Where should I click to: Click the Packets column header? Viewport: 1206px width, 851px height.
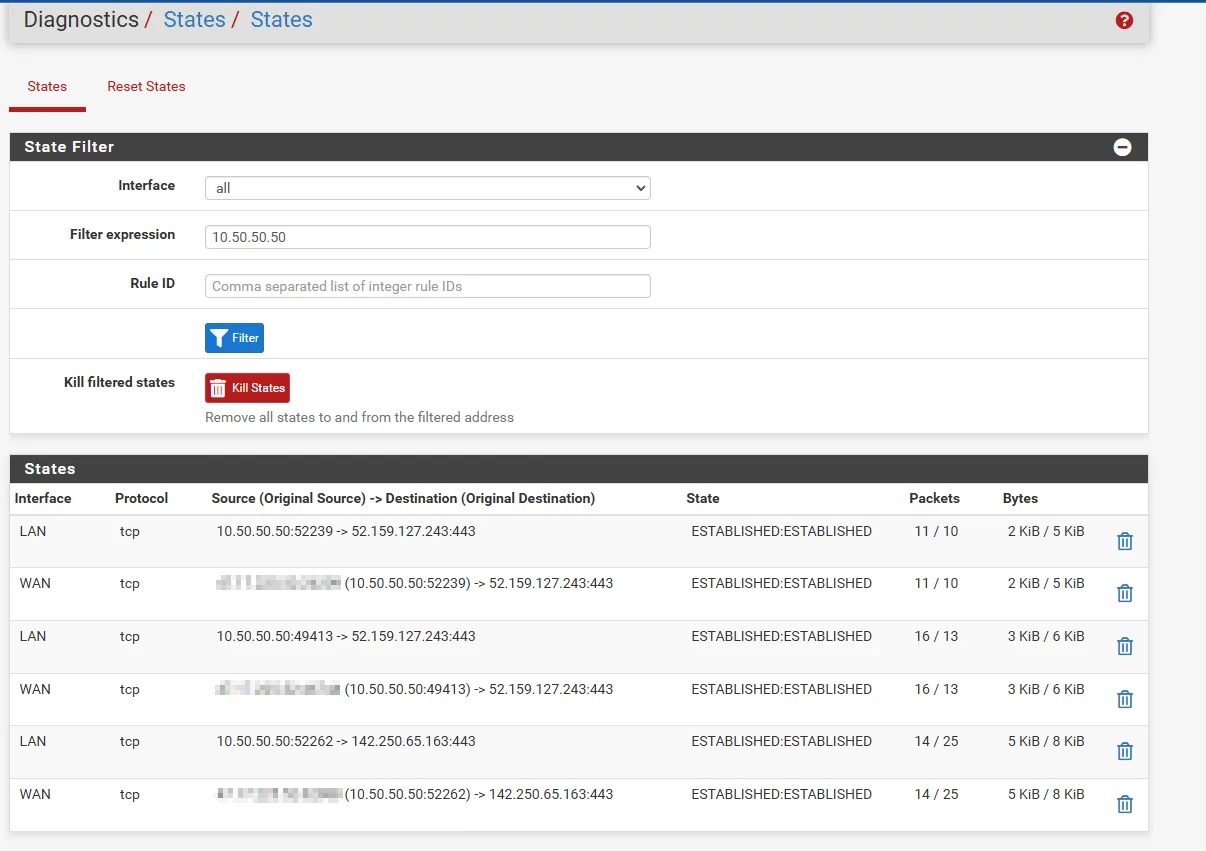(x=934, y=498)
